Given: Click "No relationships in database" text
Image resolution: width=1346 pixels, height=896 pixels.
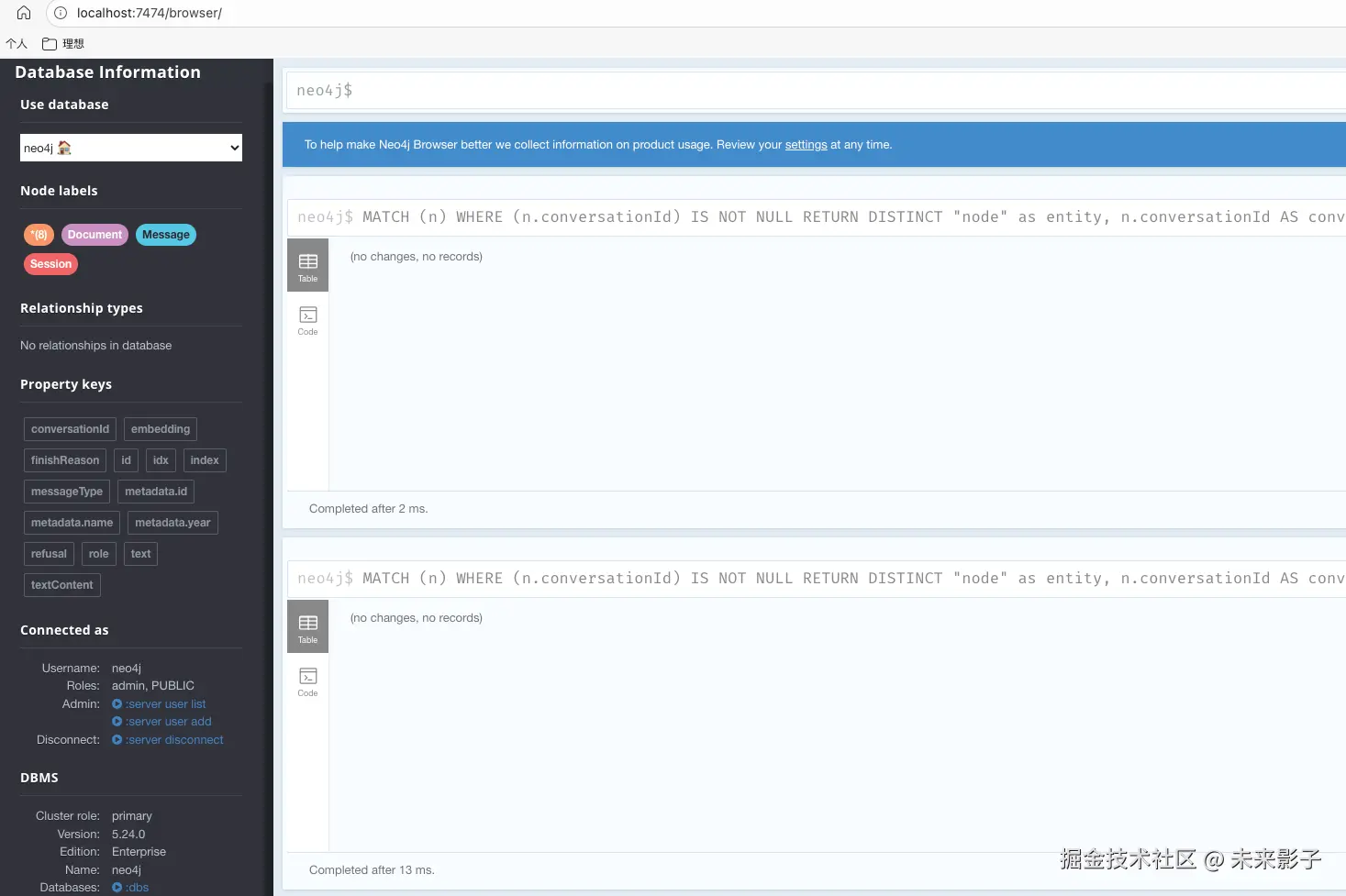Looking at the screenshot, I should tap(96, 346).
